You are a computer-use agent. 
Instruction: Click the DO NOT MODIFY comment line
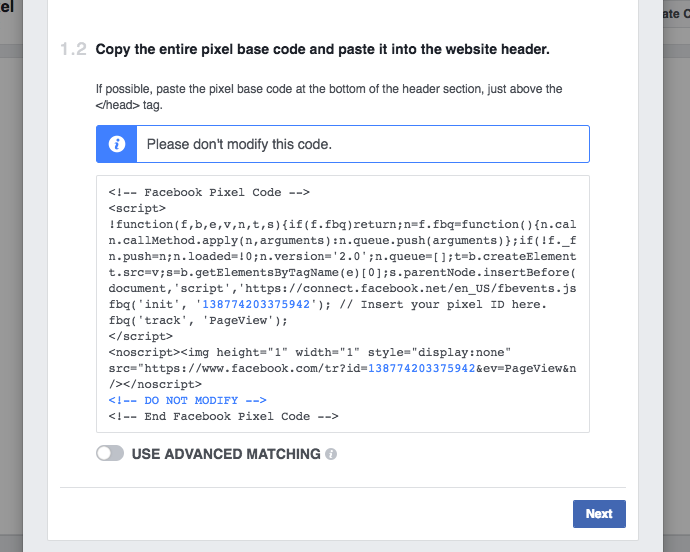(187, 401)
